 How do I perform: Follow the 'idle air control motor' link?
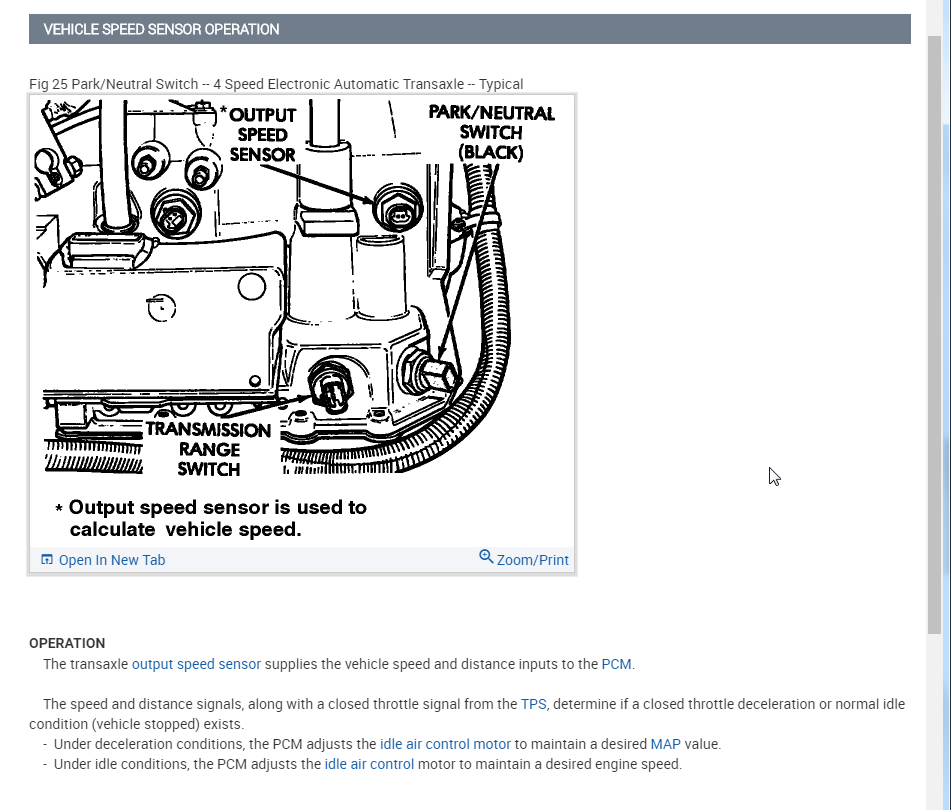pyautogui.click(x=445, y=744)
